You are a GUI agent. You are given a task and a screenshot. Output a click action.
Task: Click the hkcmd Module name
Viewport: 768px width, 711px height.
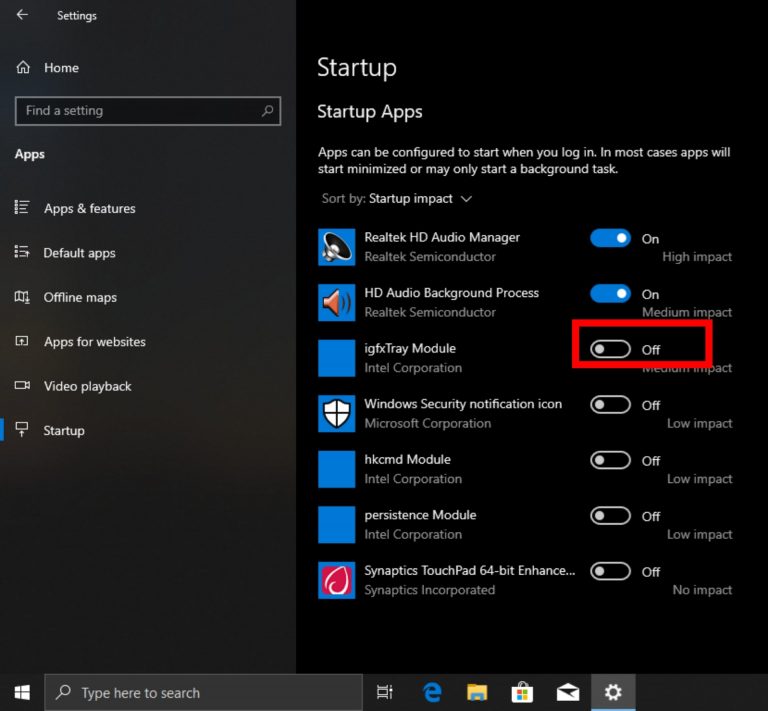[408, 459]
